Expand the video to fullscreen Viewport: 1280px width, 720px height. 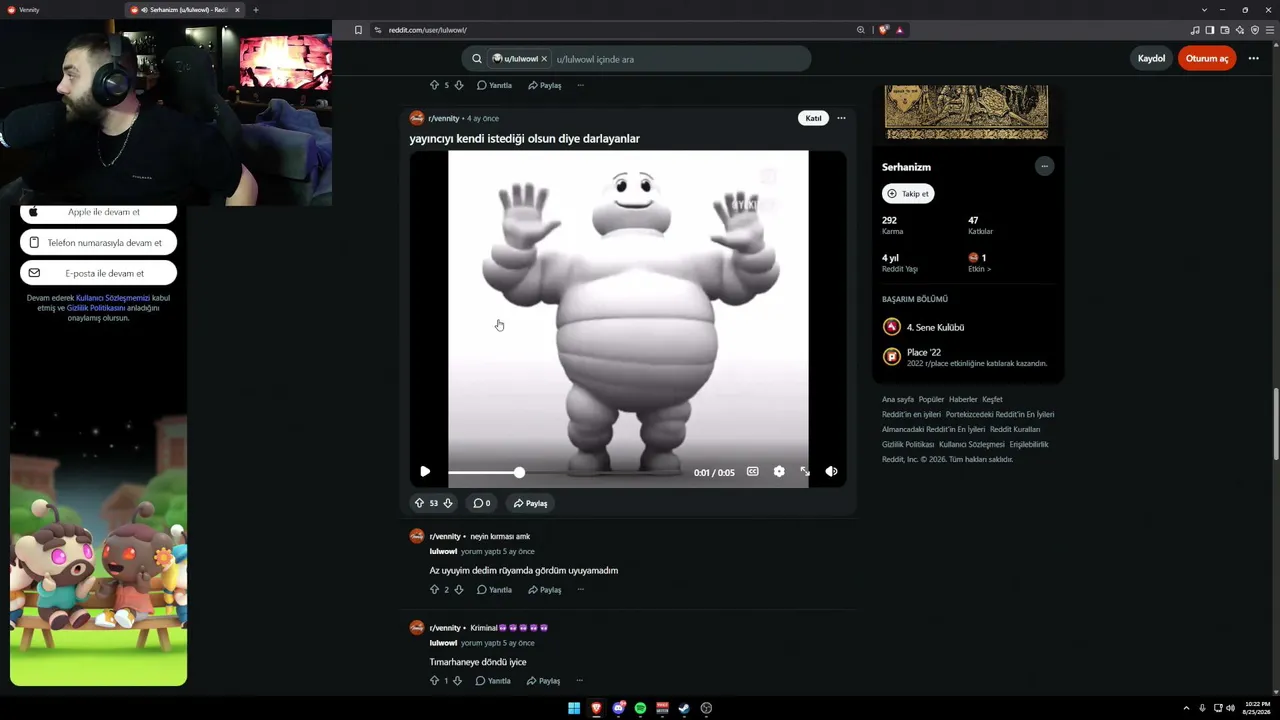pyautogui.click(x=805, y=471)
